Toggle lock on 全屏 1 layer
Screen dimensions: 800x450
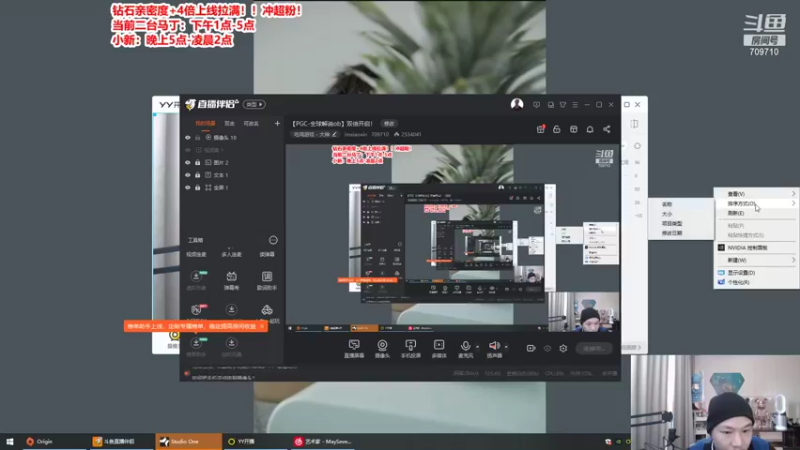click(197, 187)
